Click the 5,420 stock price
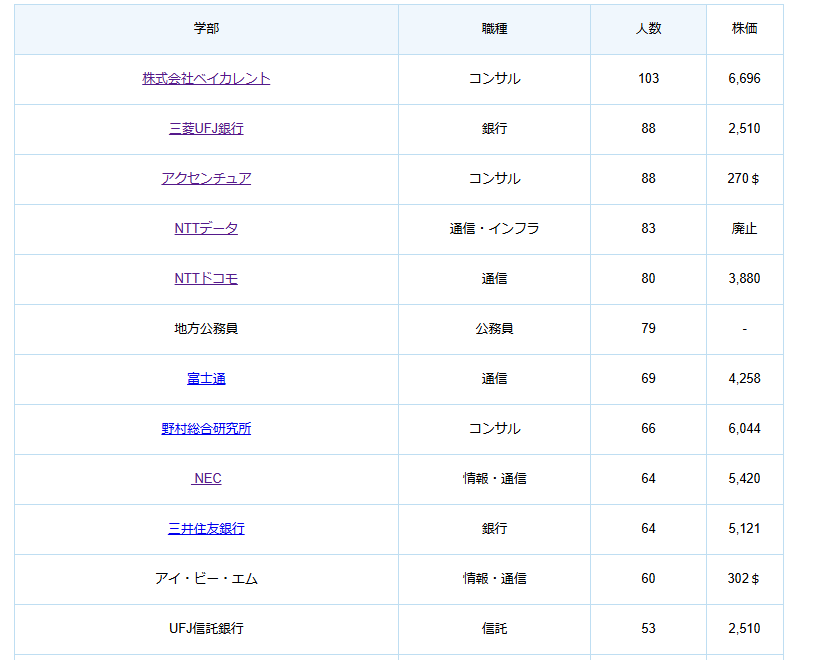 (x=745, y=479)
